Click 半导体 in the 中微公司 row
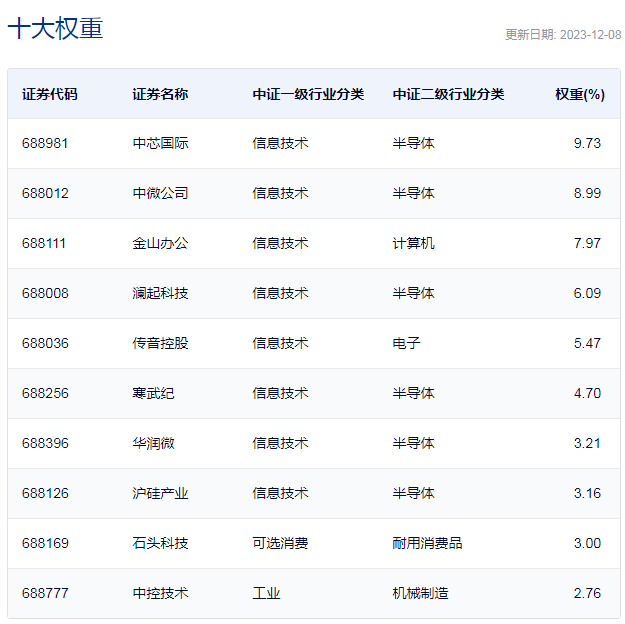 point(413,193)
